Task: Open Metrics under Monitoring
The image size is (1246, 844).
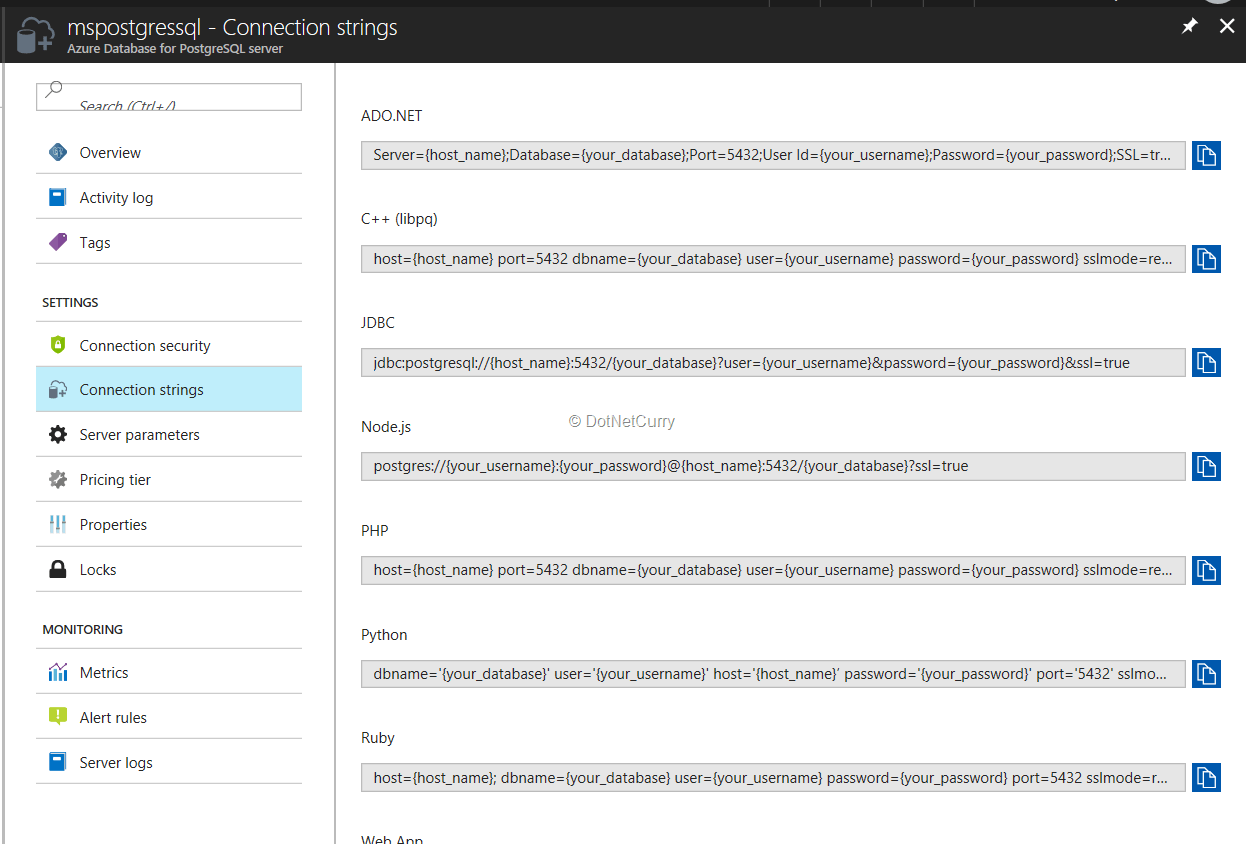Action: point(168,672)
